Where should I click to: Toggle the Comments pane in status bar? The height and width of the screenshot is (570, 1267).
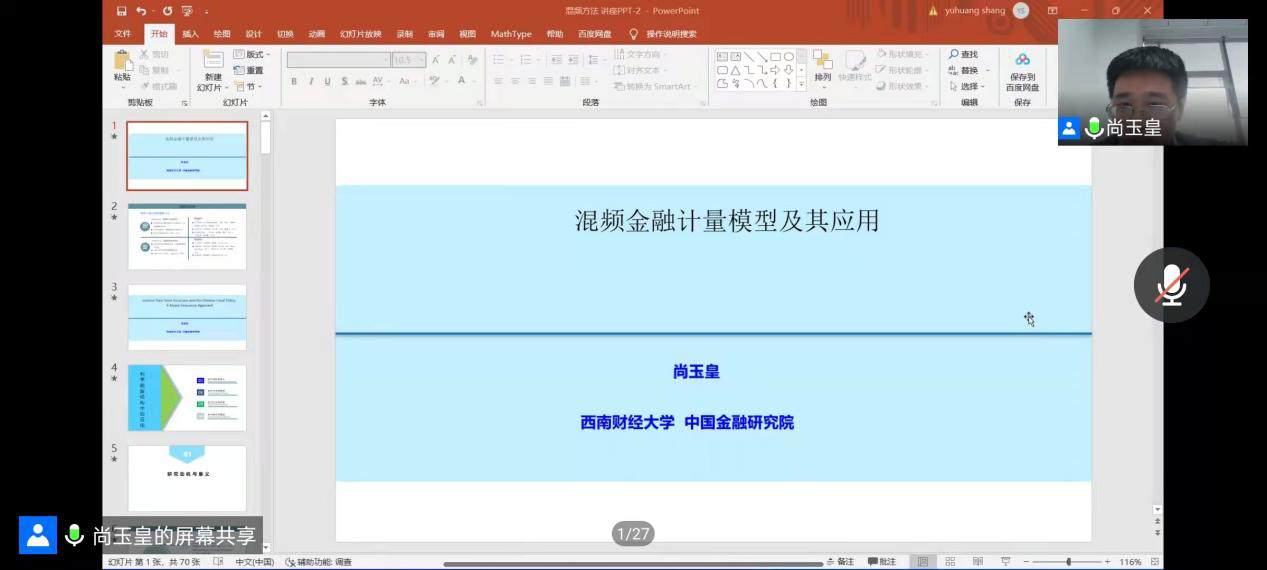(x=881, y=562)
